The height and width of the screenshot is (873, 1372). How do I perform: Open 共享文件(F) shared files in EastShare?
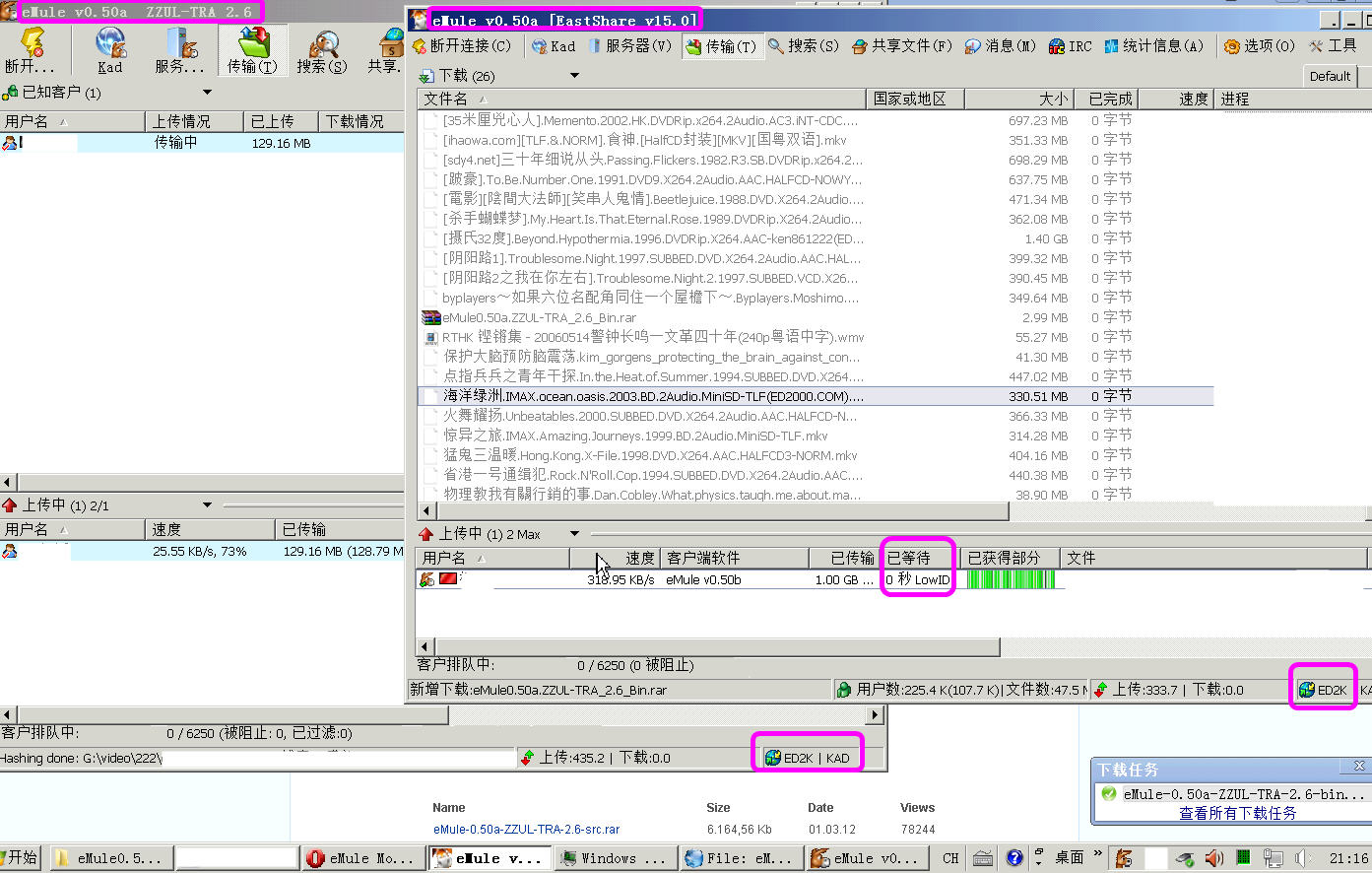pyautogui.click(x=902, y=46)
